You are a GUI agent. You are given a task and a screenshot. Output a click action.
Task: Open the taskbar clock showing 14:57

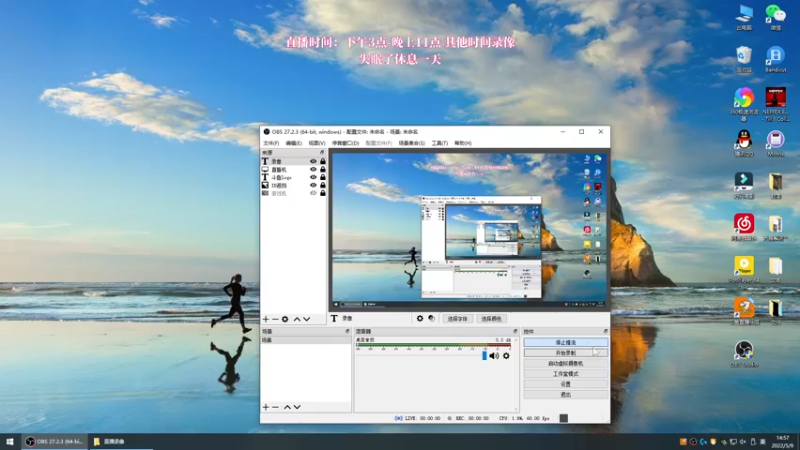pyautogui.click(x=783, y=441)
